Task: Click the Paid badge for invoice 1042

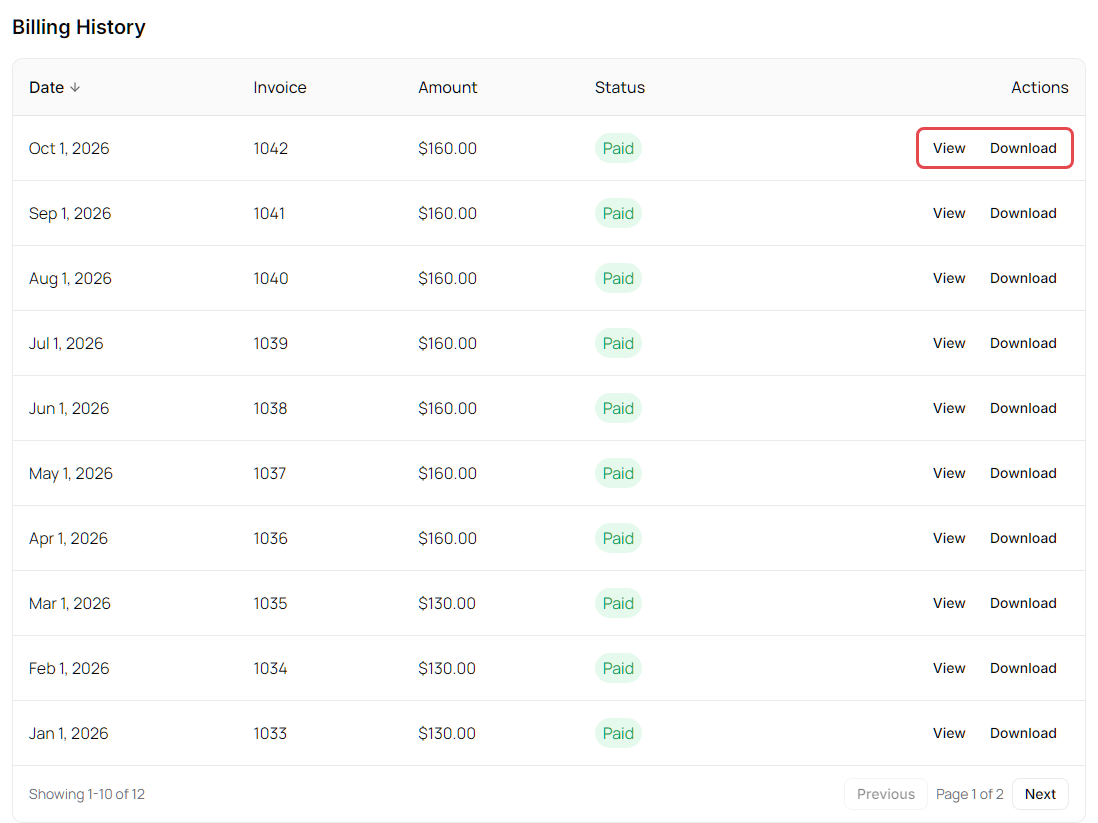Action: pos(618,148)
